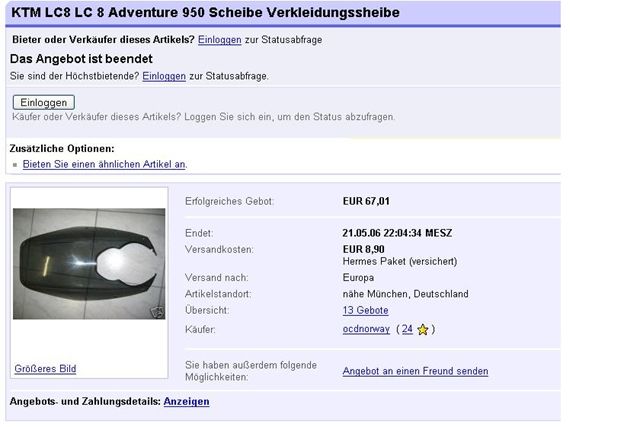This screenshot has width=640, height=427.
Task: Click Einloggen link beside 'Bieter oder Verkäufer'
Action: (218, 40)
